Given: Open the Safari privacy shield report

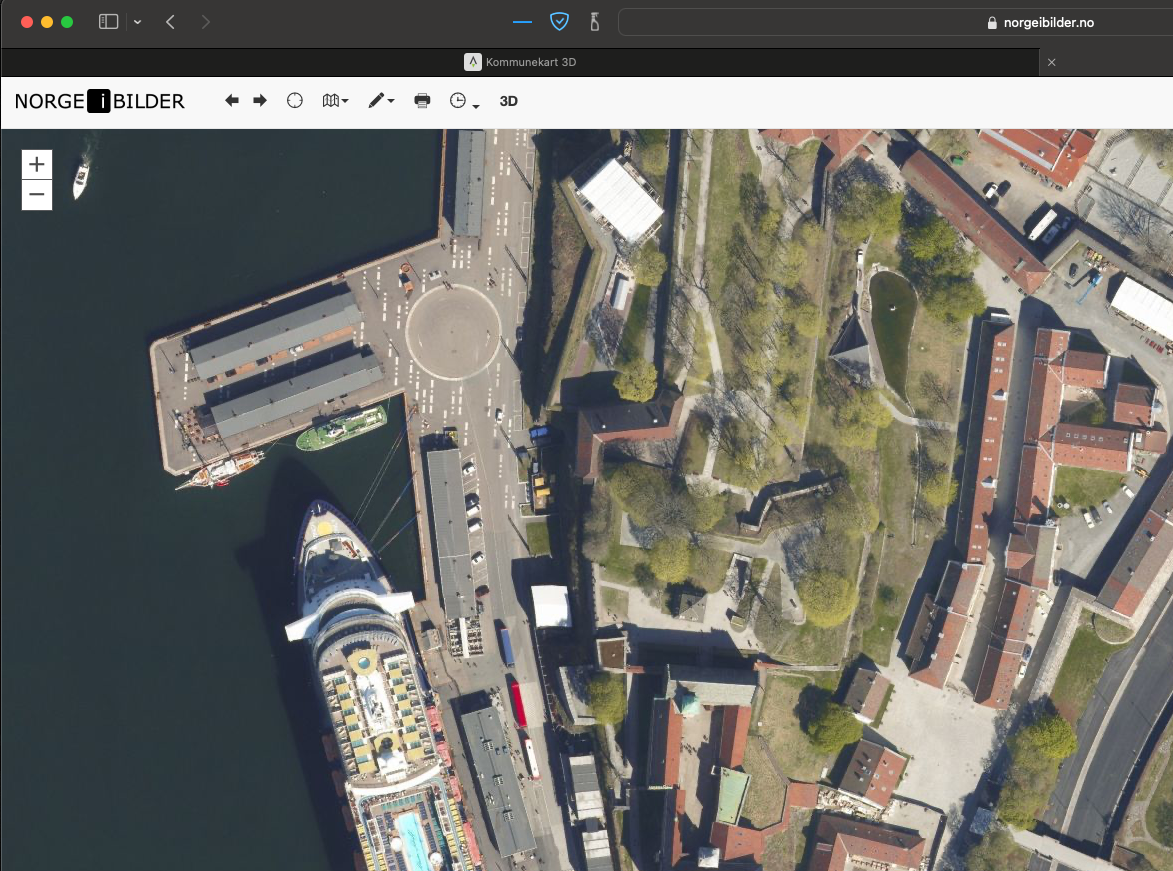Looking at the screenshot, I should (559, 21).
